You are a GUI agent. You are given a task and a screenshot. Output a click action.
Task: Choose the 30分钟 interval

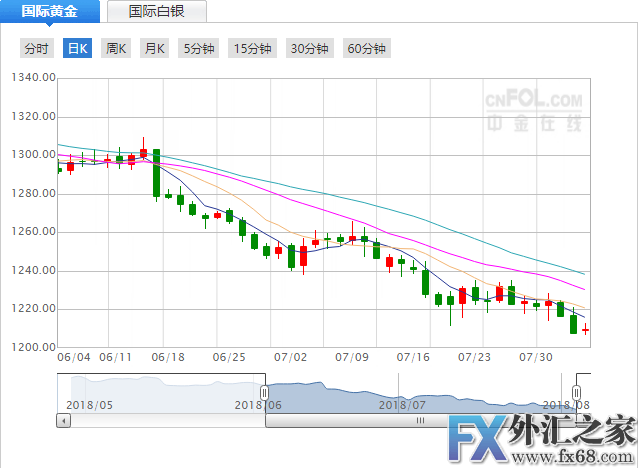click(x=310, y=48)
